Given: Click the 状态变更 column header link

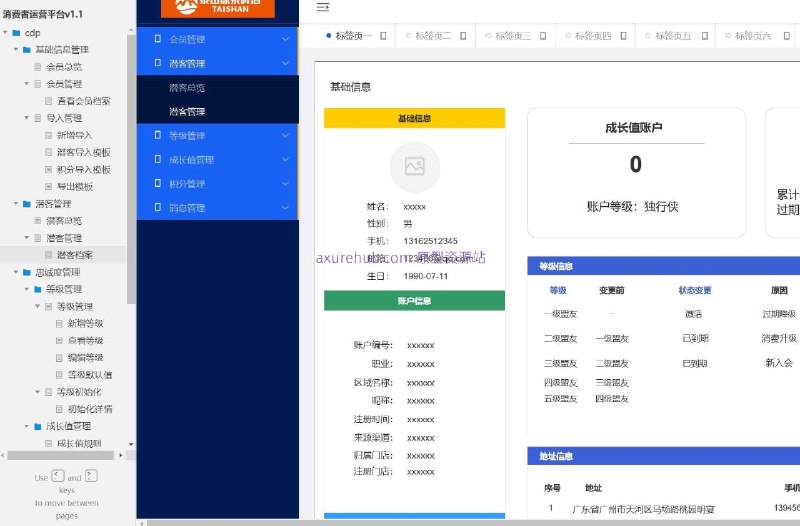Looking at the screenshot, I should [x=694, y=290].
